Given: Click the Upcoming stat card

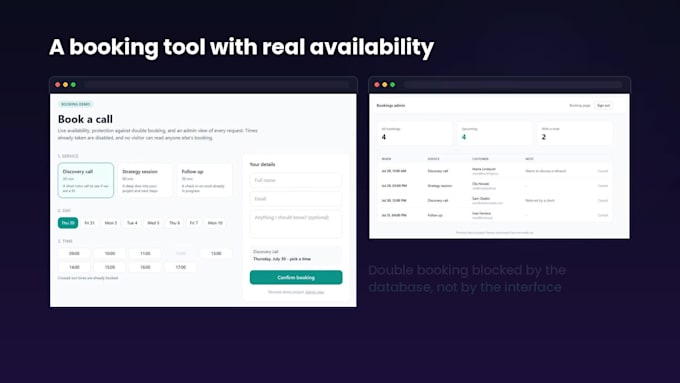Looking at the screenshot, I should click(x=494, y=133).
